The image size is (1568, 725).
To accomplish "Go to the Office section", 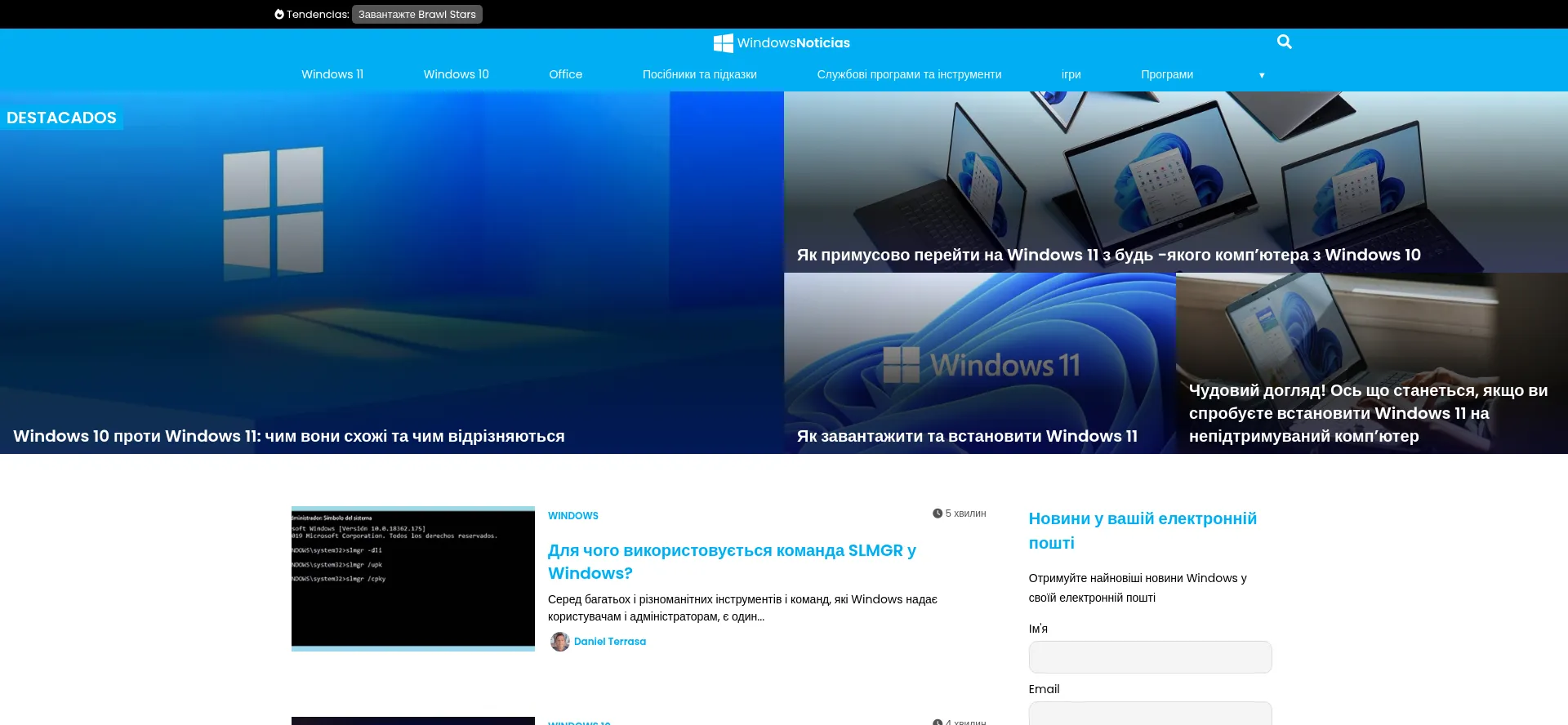I will [x=565, y=74].
